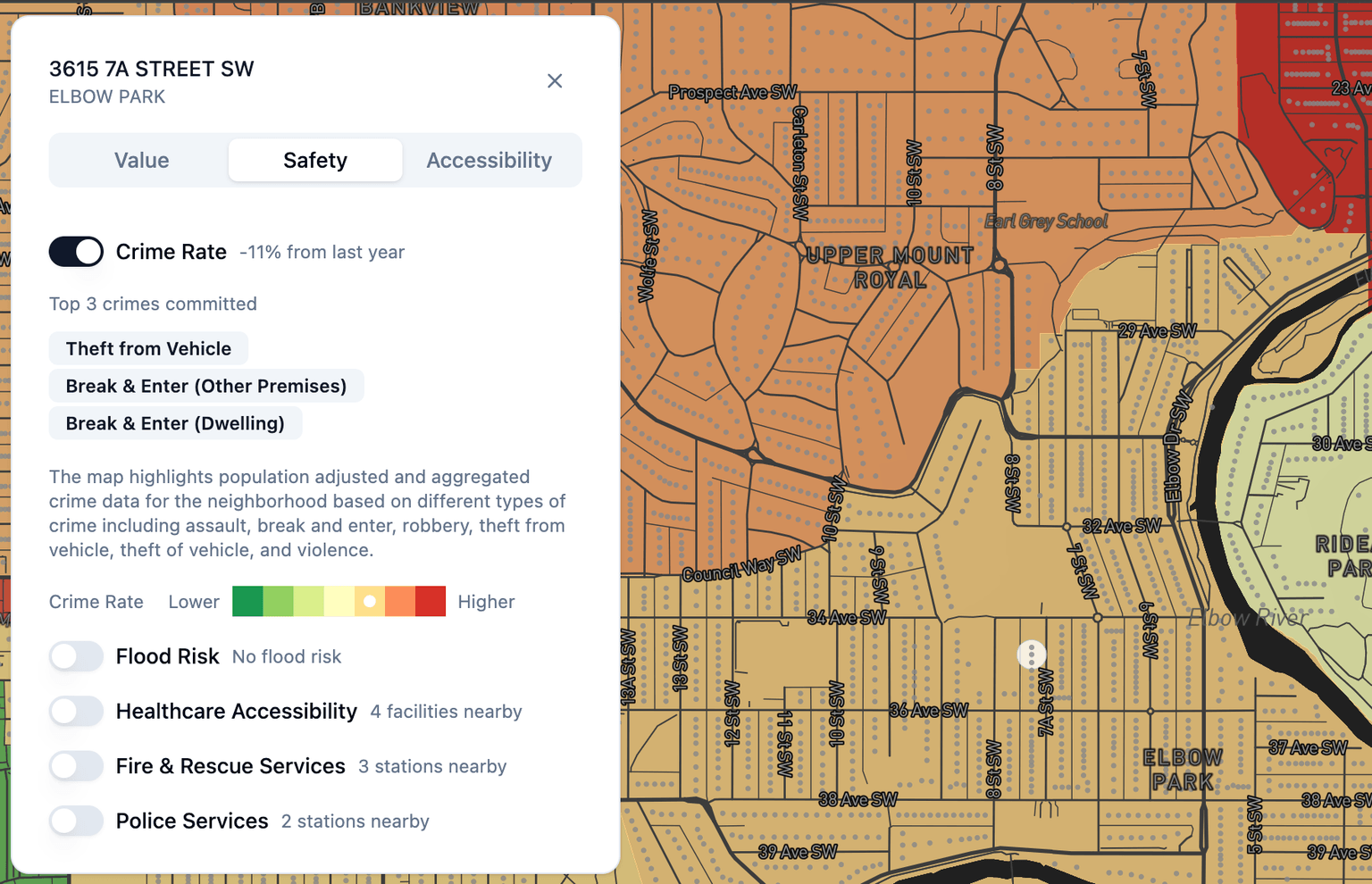Screen dimensions: 1372x884
Task: Click '2 stations nearby' text
Action: pyautogui.click(x=356, y=821)
